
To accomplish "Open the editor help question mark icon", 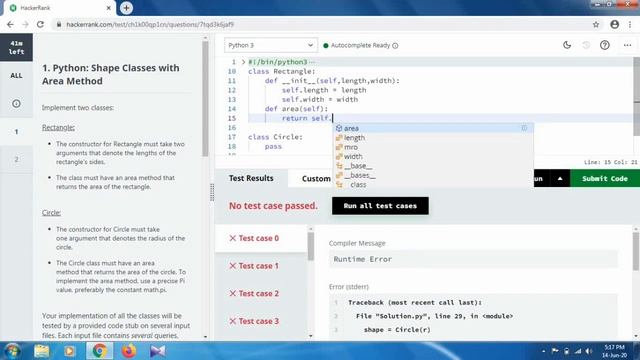I will (x=604, y=45).
